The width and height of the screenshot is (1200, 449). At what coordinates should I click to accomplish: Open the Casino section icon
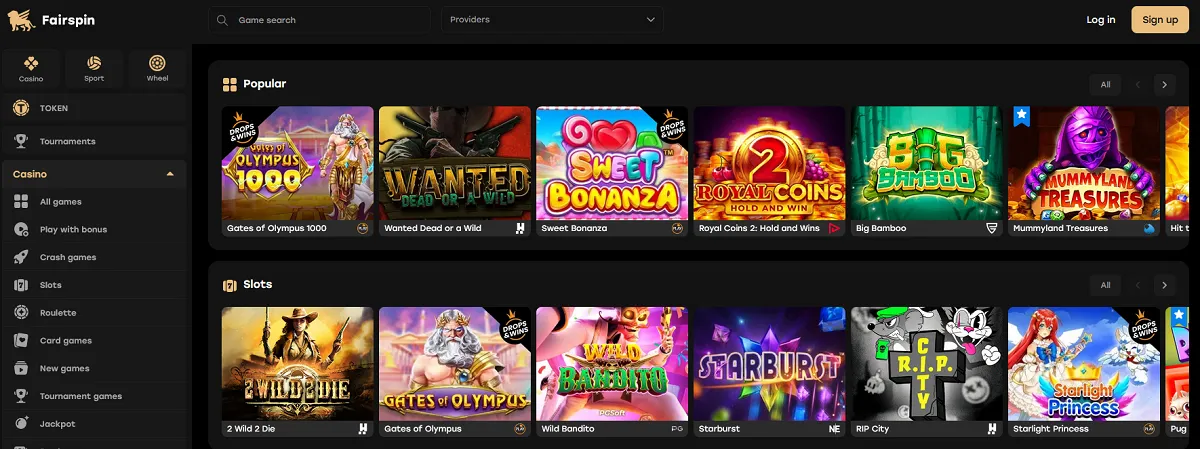click(x=31, y=63)
